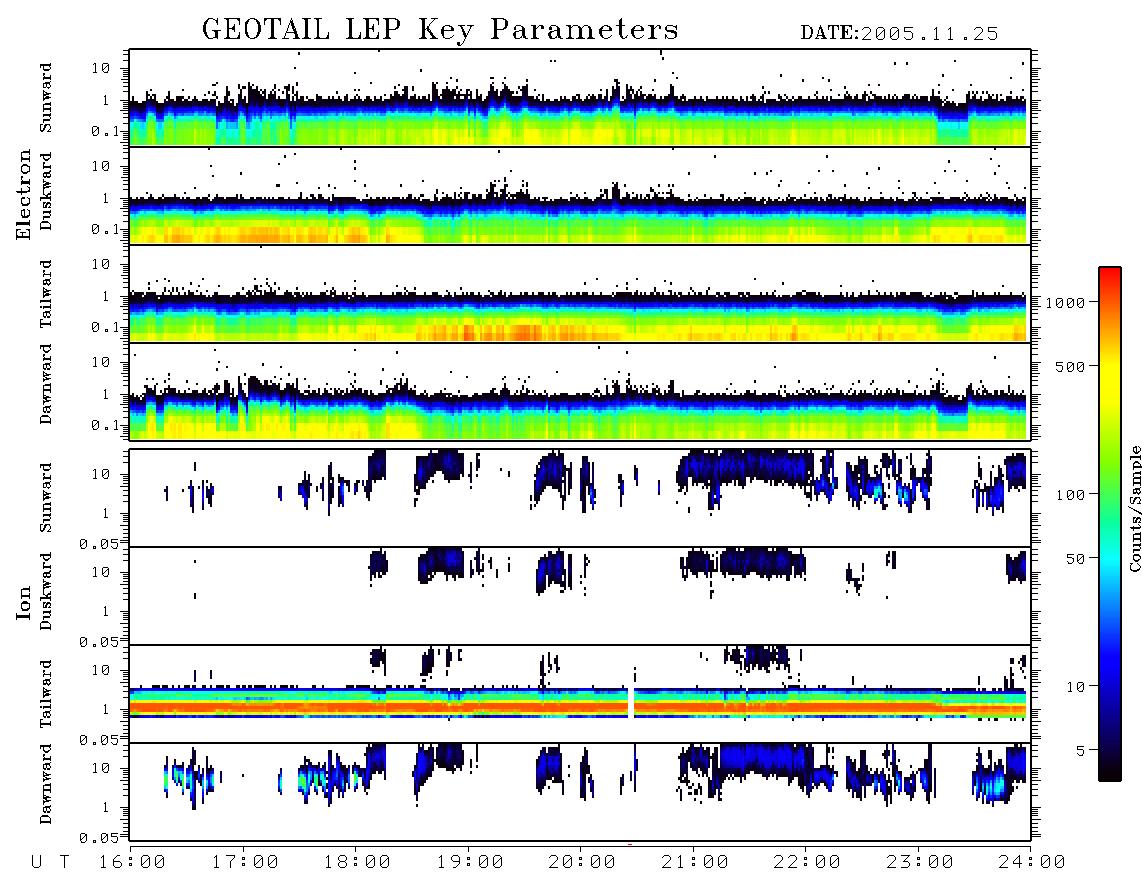Click the 16:00 time tick label
The width and height of the screenshot is (1142, 880).
(132, 862)
